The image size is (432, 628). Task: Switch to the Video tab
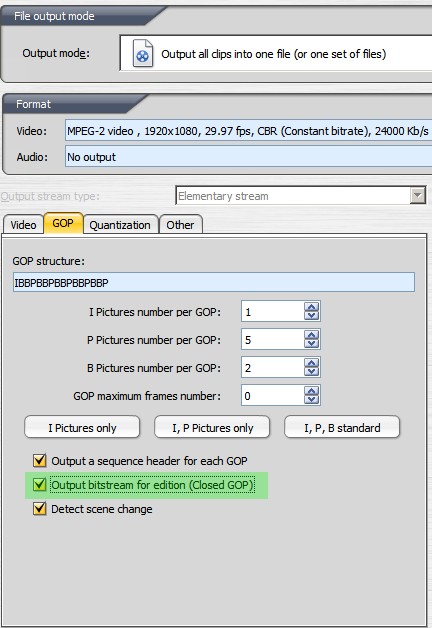23,225
